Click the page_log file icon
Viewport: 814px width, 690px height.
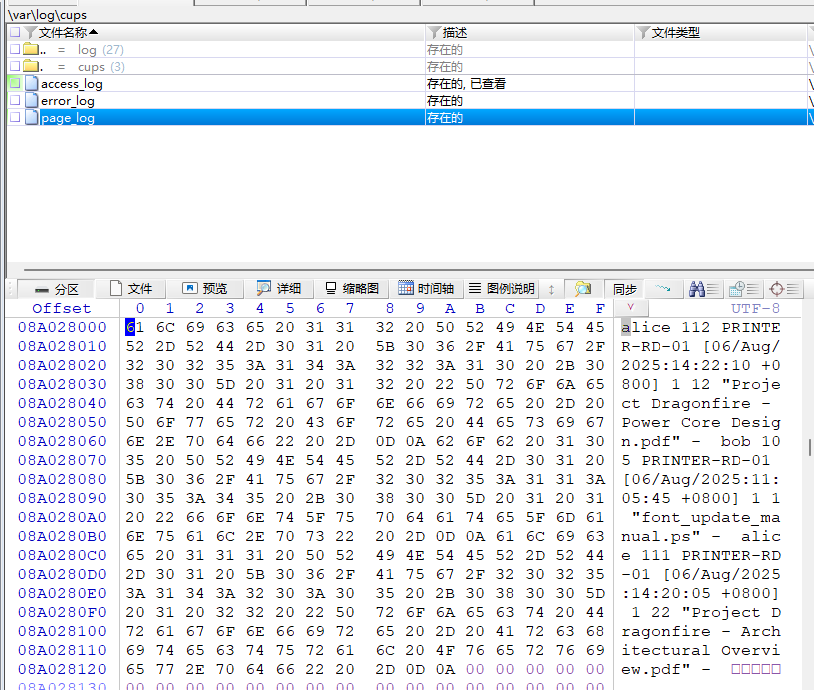32,117
